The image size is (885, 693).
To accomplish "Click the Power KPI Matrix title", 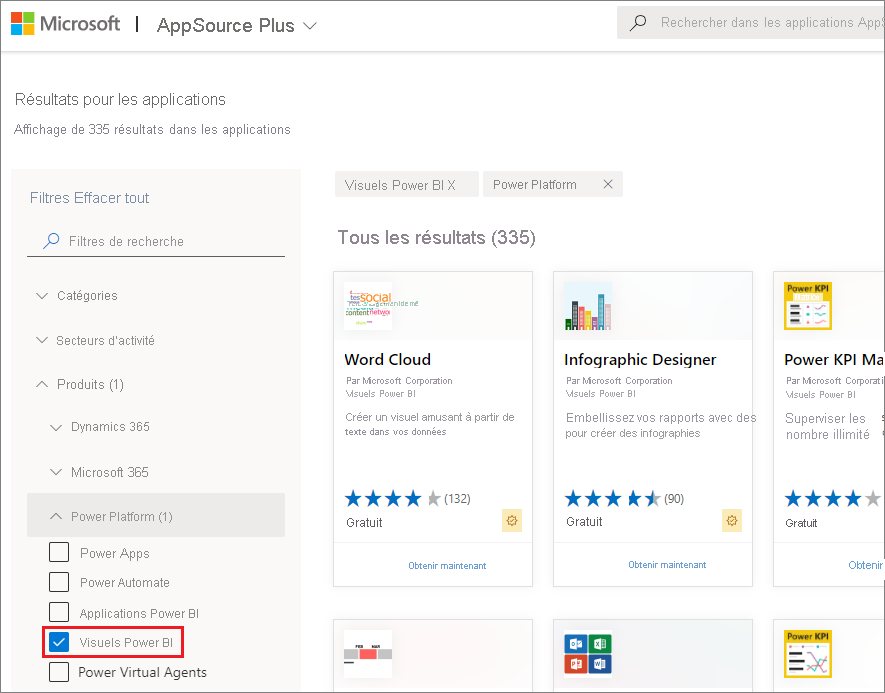I will point(834,359).
